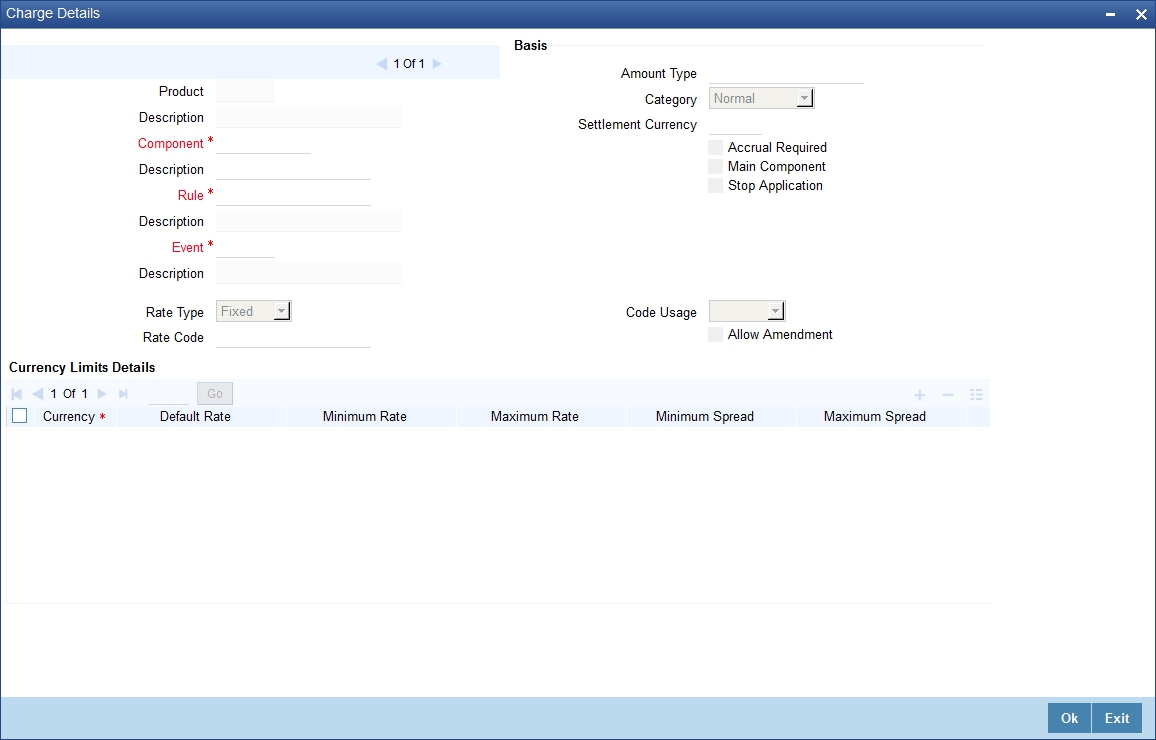
Task: Go to next page in Currency Limits
Action: coord(102,394)
